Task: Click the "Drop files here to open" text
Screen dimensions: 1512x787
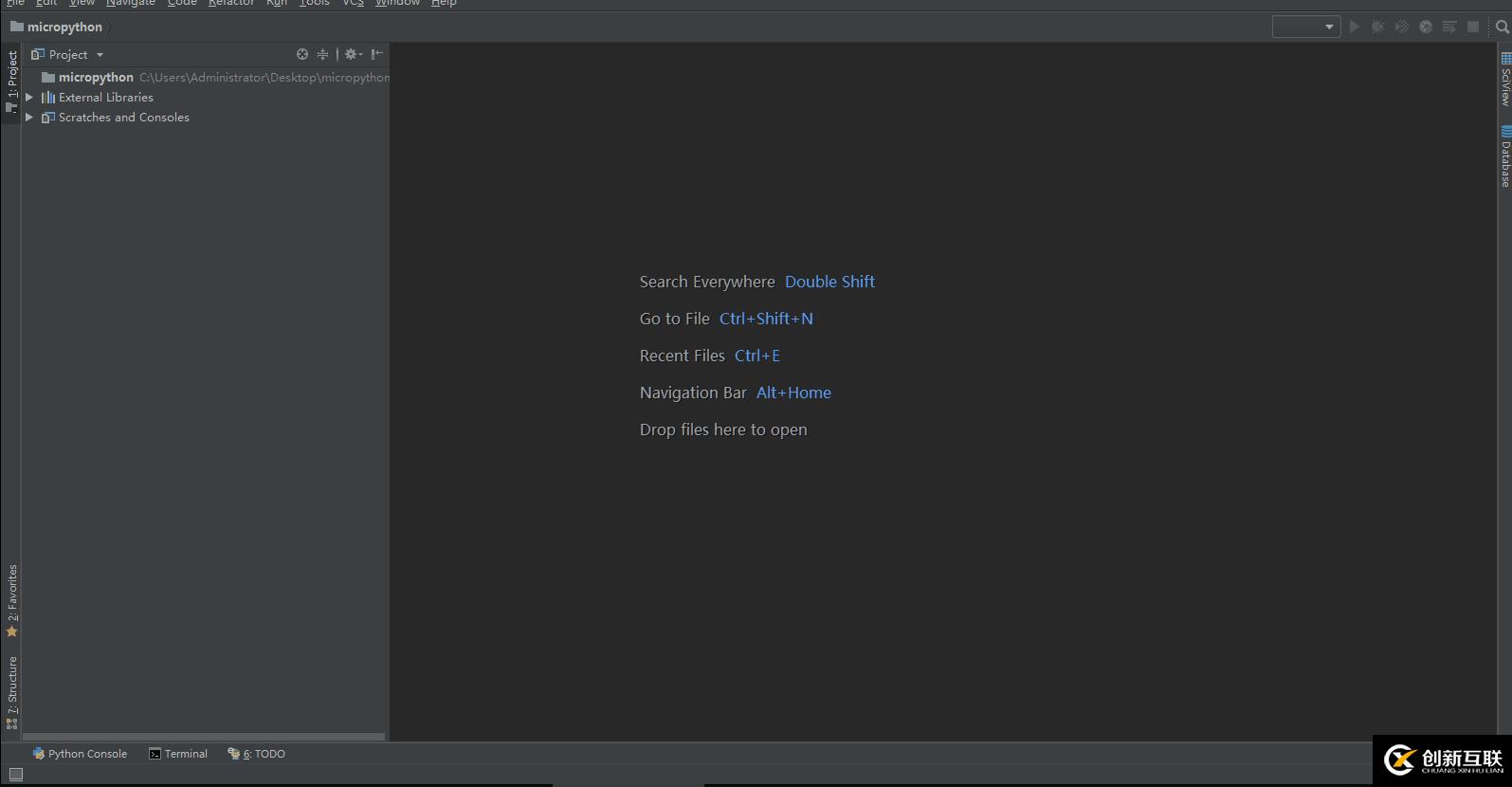Action: point(723,430)
